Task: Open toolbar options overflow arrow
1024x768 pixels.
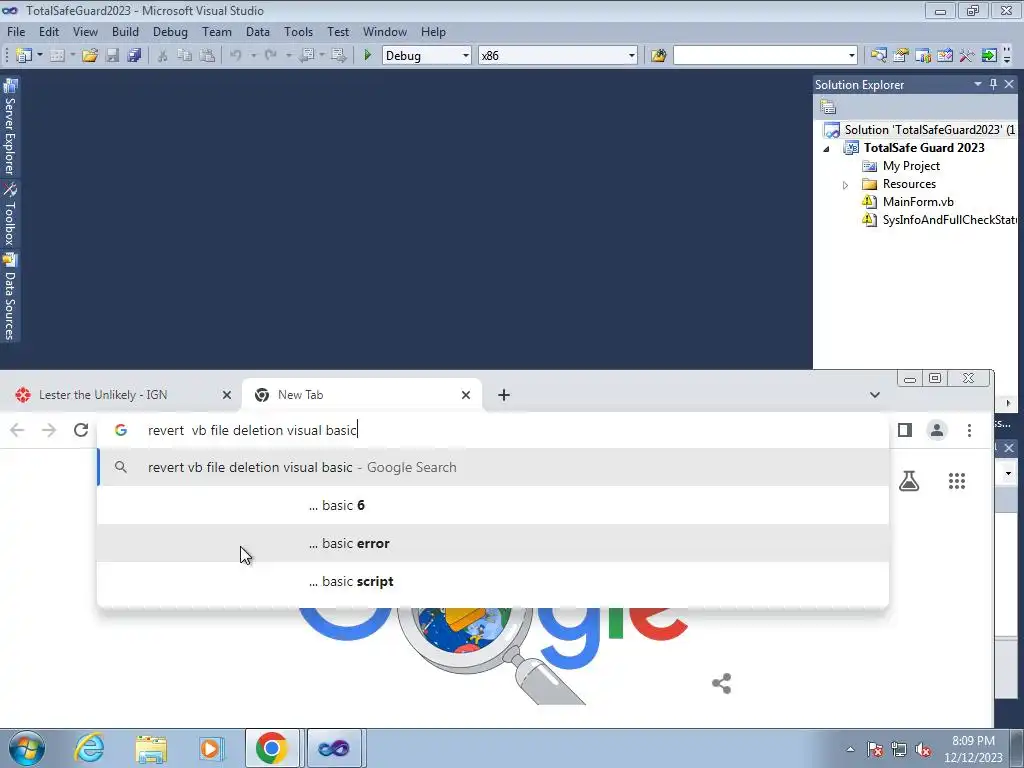Action: point(1007,56)
